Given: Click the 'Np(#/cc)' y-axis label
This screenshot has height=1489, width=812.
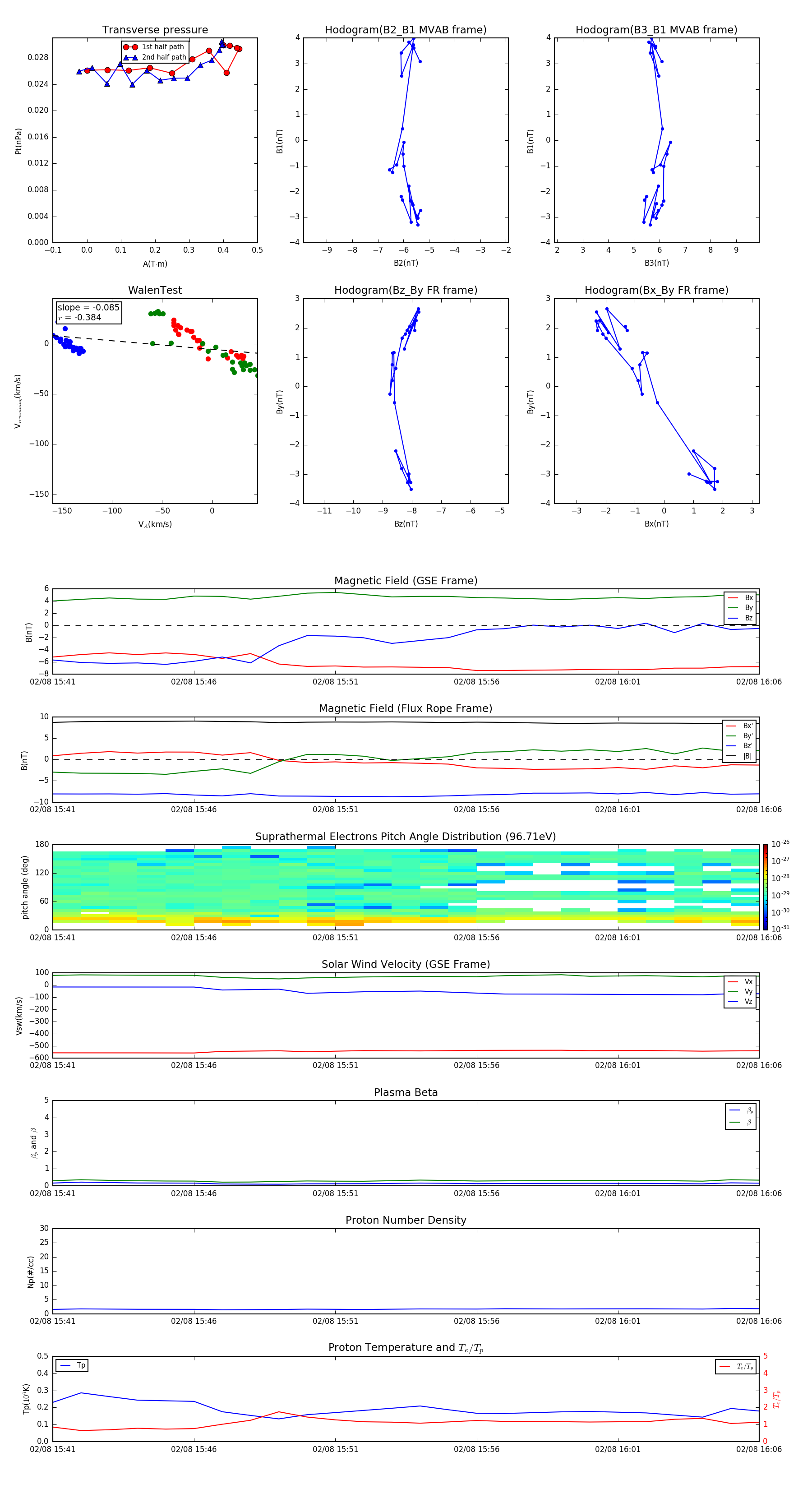Looking at the screenshot, I should pos(31,1272).
